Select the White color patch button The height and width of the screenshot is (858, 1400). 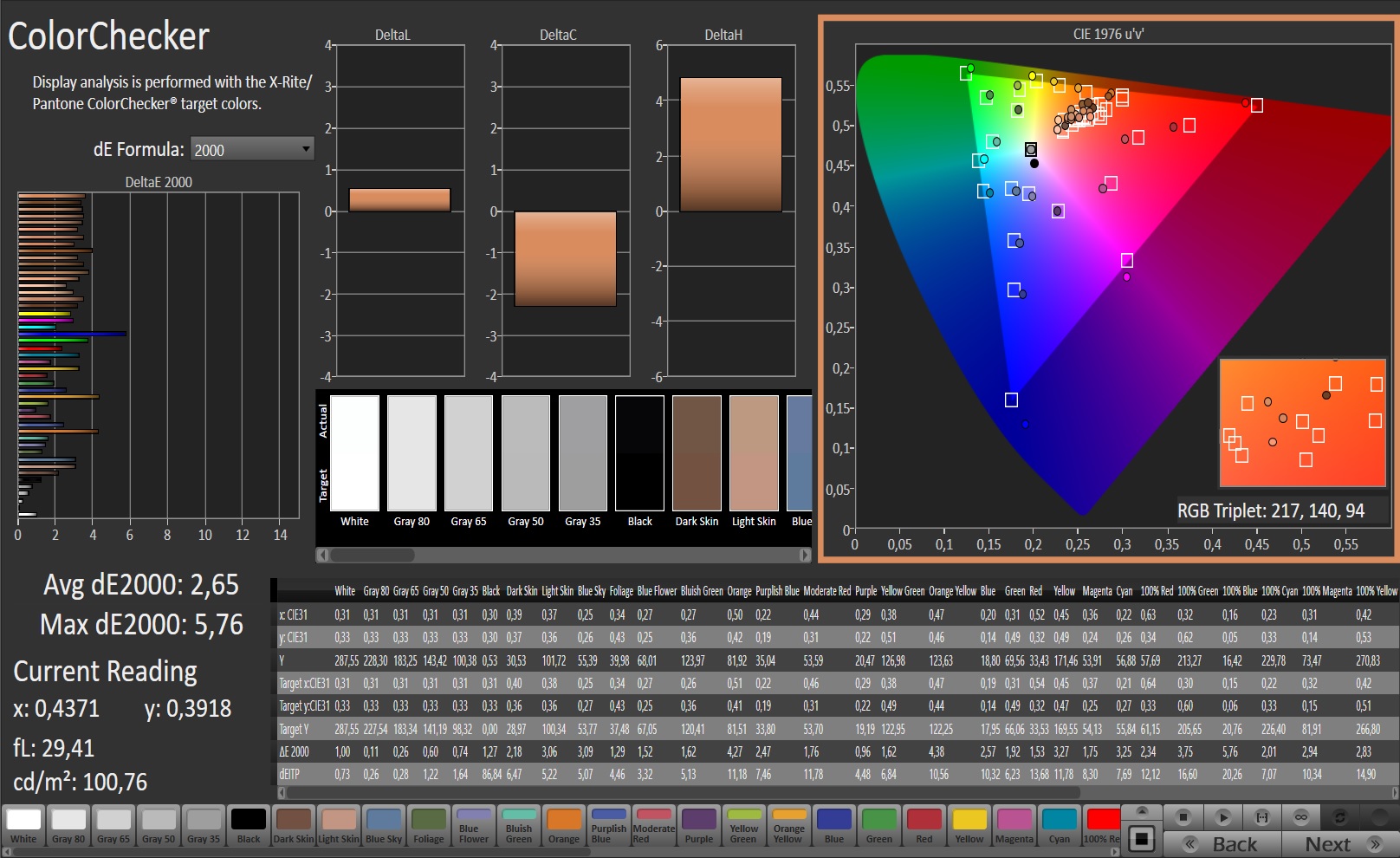(23, 826)
